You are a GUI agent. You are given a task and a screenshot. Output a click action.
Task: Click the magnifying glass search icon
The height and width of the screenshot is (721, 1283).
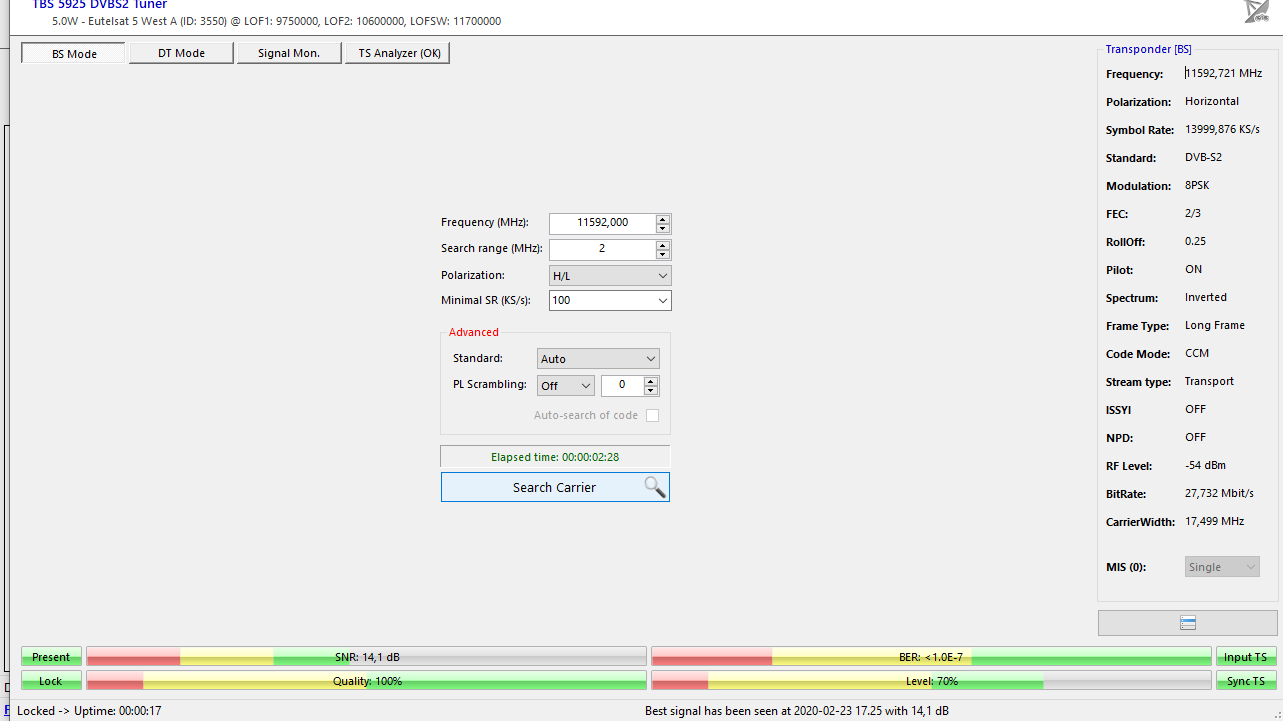pos(654,487)
